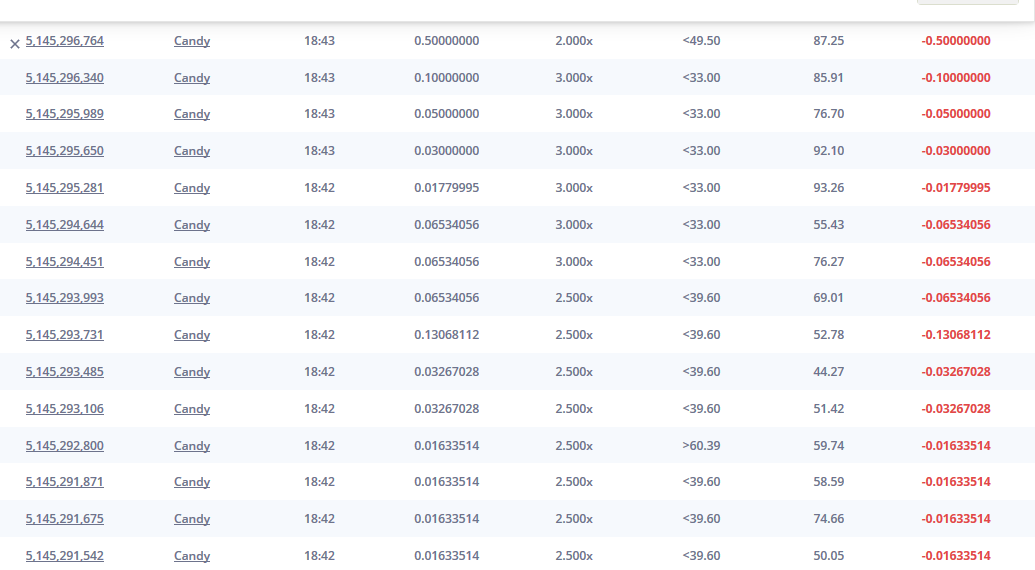Select roll result 59.74
The image size is (1035, 570).
point(828,446)
